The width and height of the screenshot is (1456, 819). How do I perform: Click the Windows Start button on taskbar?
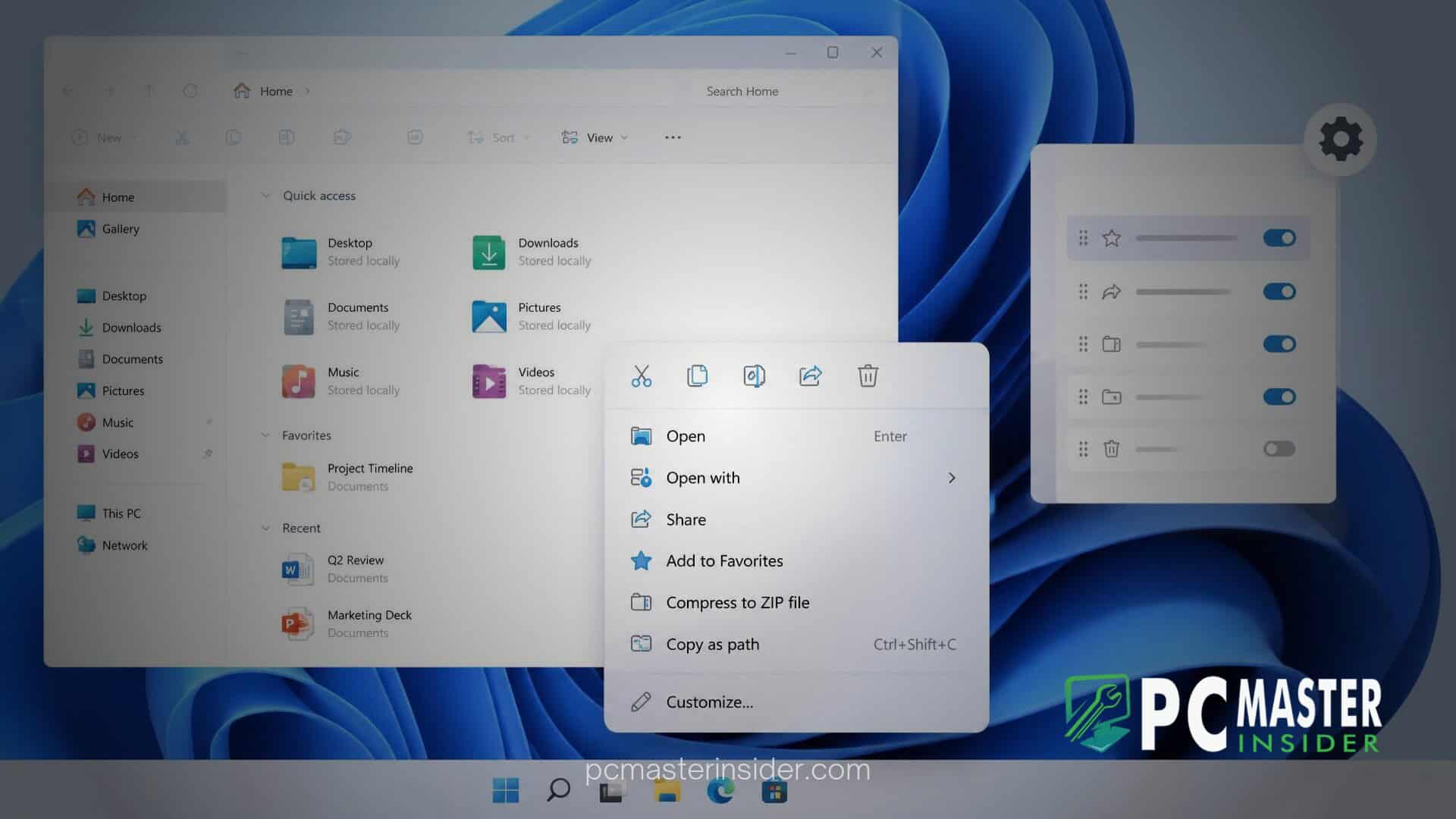click(506, 790)
